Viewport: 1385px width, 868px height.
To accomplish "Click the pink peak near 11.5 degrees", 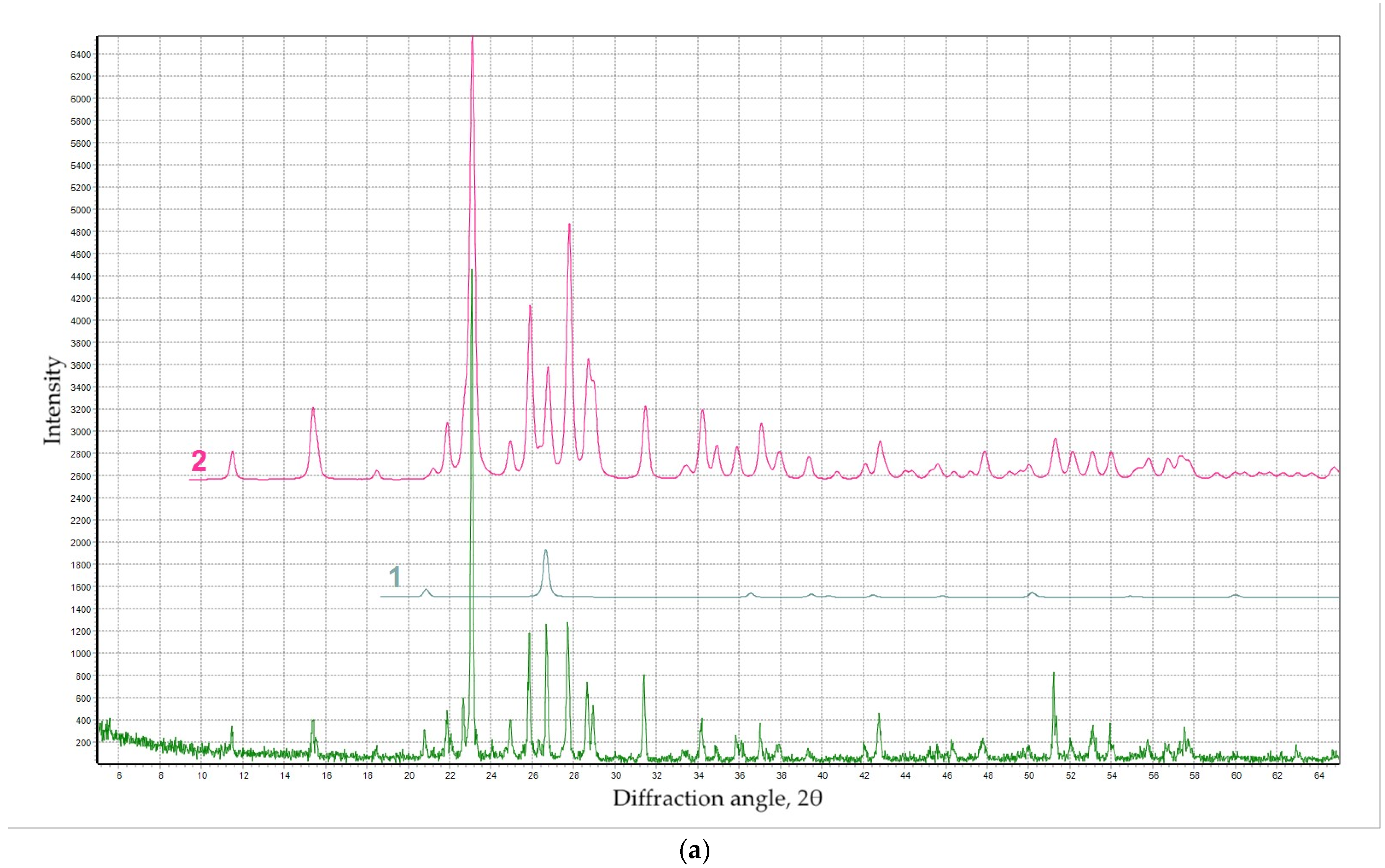I will [x=233, y=452].
